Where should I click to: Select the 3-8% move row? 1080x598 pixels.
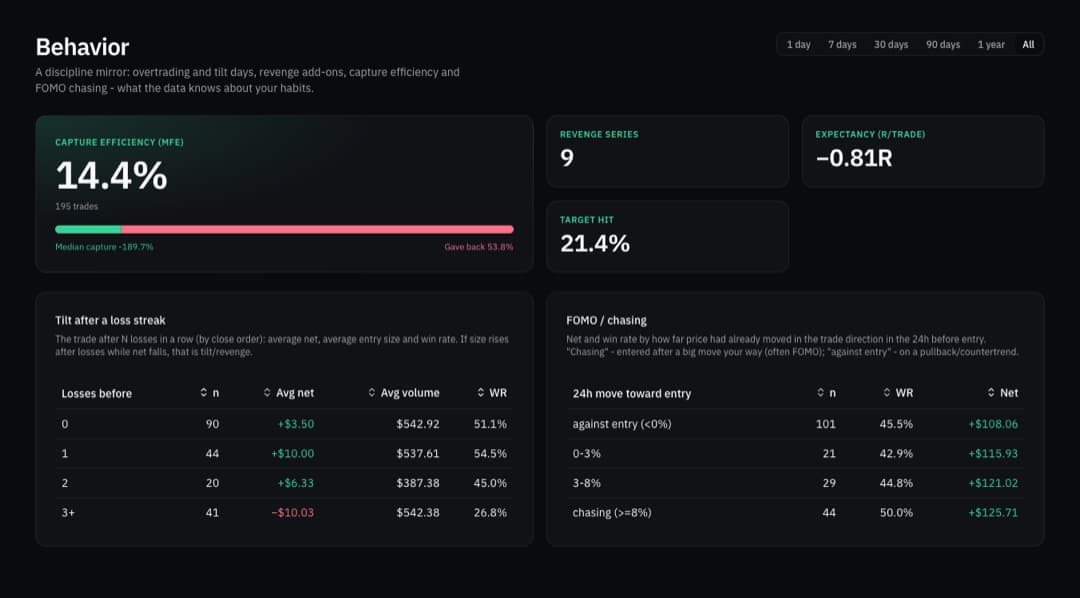click(795, 483)
